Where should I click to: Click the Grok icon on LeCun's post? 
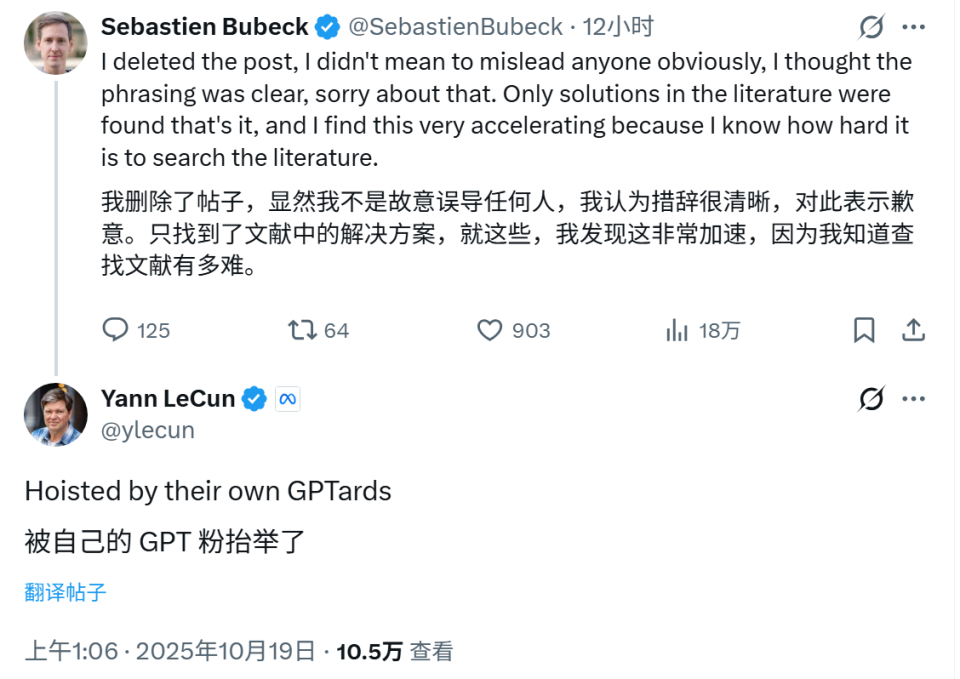pos(871,400)
